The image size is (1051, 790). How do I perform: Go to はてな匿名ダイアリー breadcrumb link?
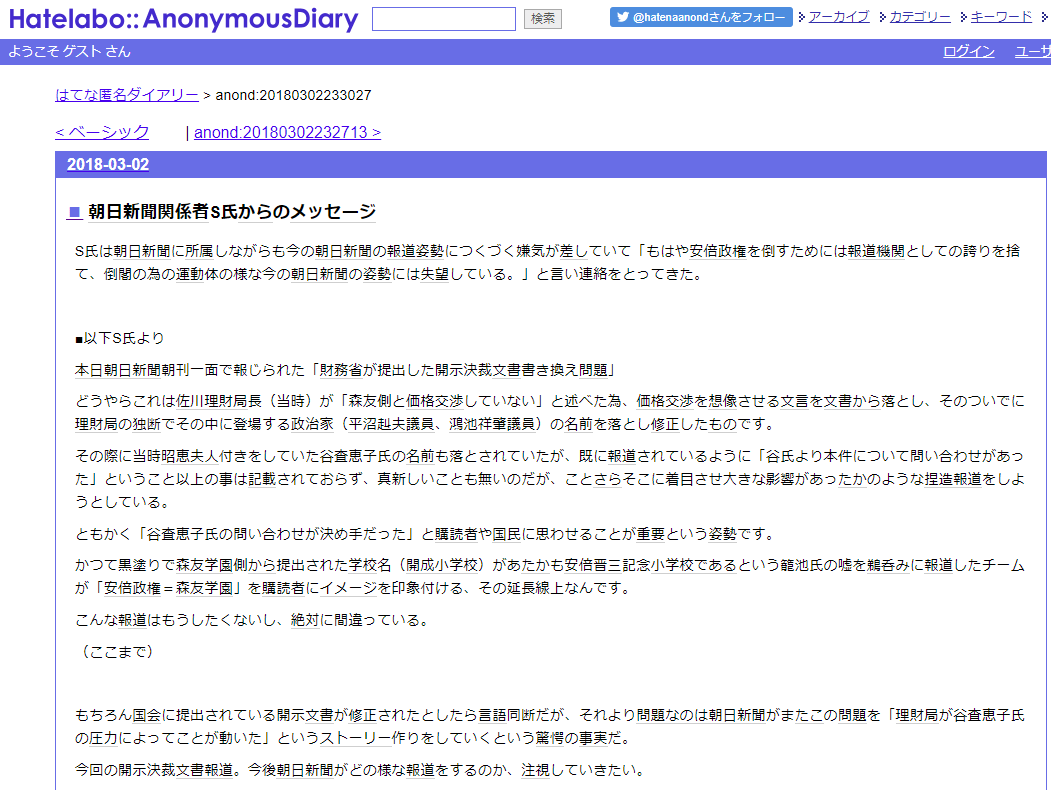(127, 95)
